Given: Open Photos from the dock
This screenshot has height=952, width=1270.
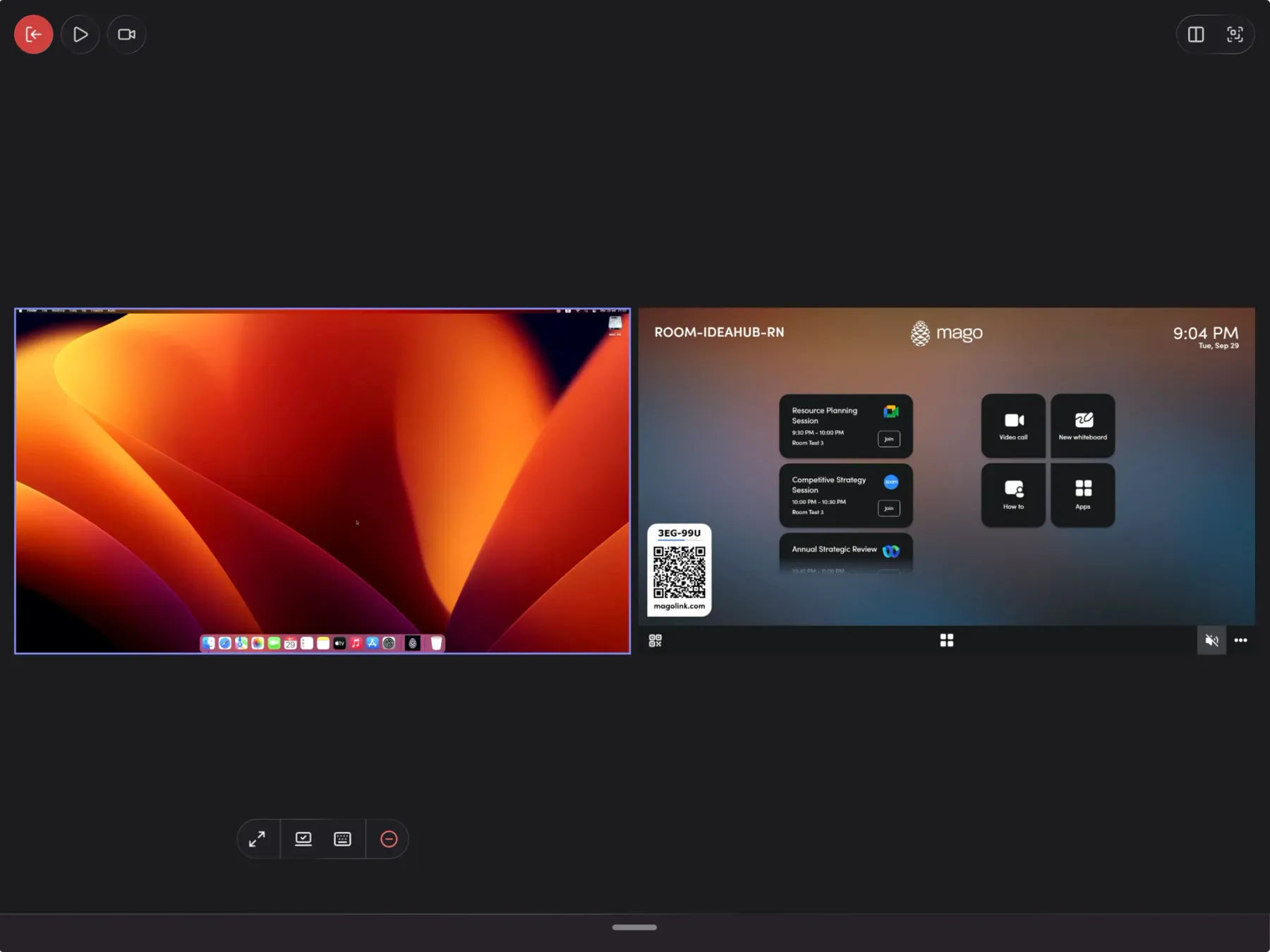Looking at the screenshot, I should click(x=258, y=643).
